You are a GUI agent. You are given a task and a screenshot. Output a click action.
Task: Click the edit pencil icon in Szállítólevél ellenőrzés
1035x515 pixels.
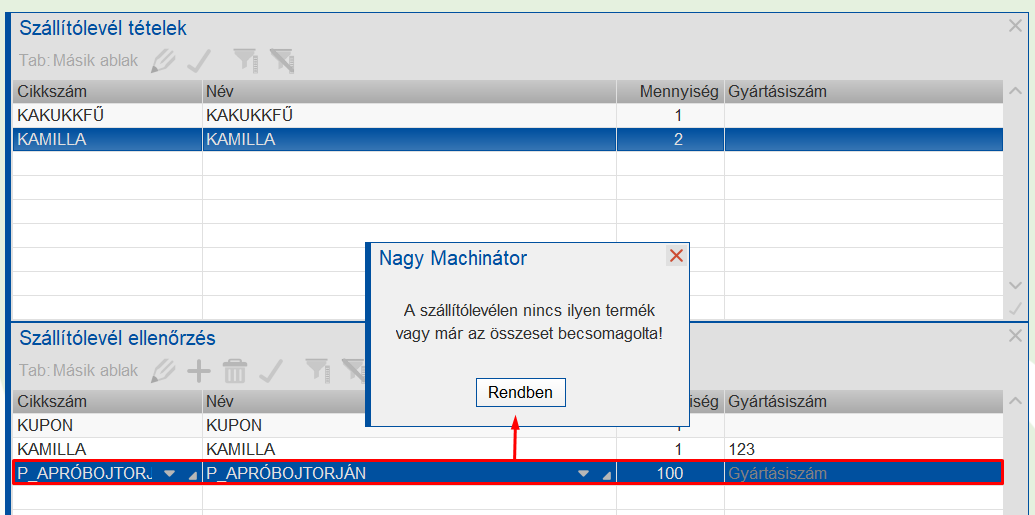pyautogui.click(x=163, y=371)
